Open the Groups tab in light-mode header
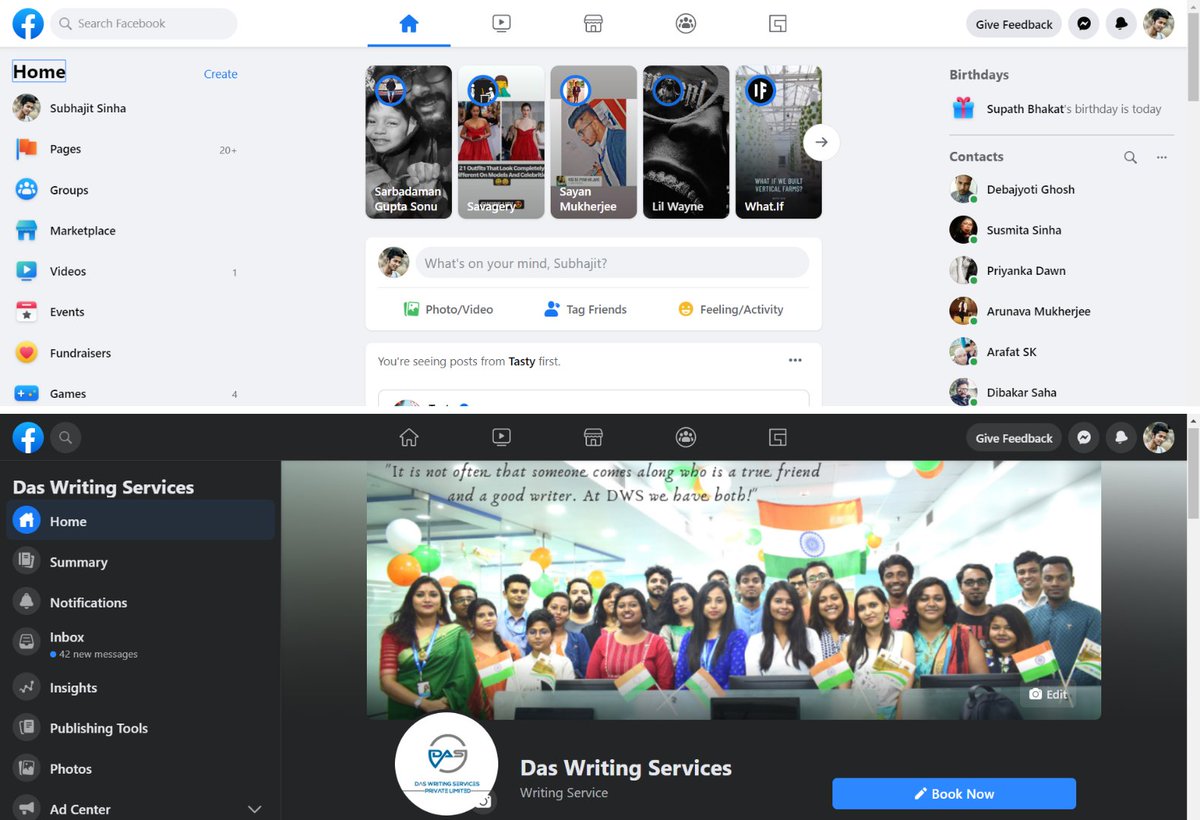1200x820 pixels. [x=686, y=23]
